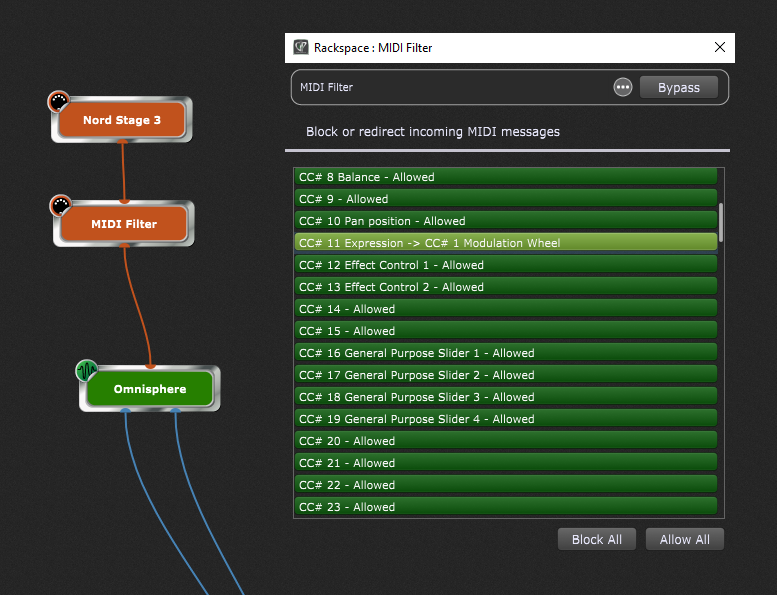777x595 pixels.
Task: Select the MIDI Filter block in wiring view
Action: tap(125, 225)
